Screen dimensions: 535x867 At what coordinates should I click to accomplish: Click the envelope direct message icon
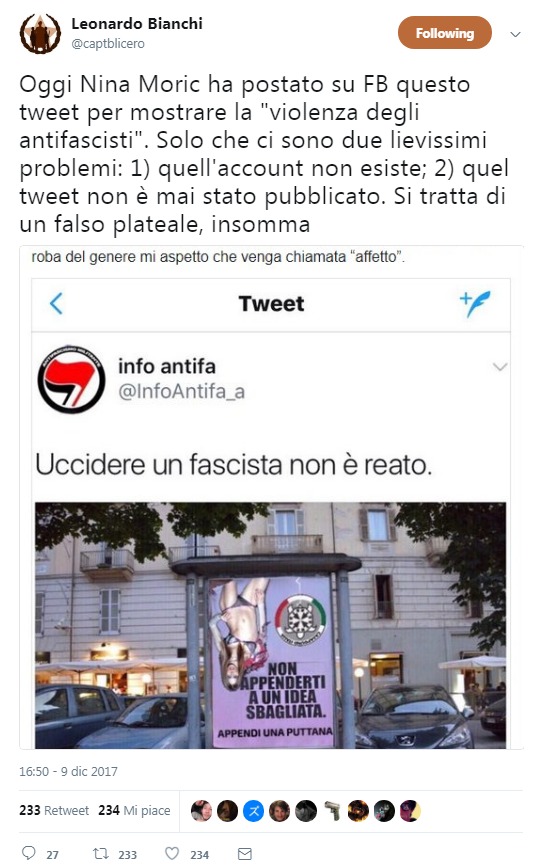[x=244, y=854]
